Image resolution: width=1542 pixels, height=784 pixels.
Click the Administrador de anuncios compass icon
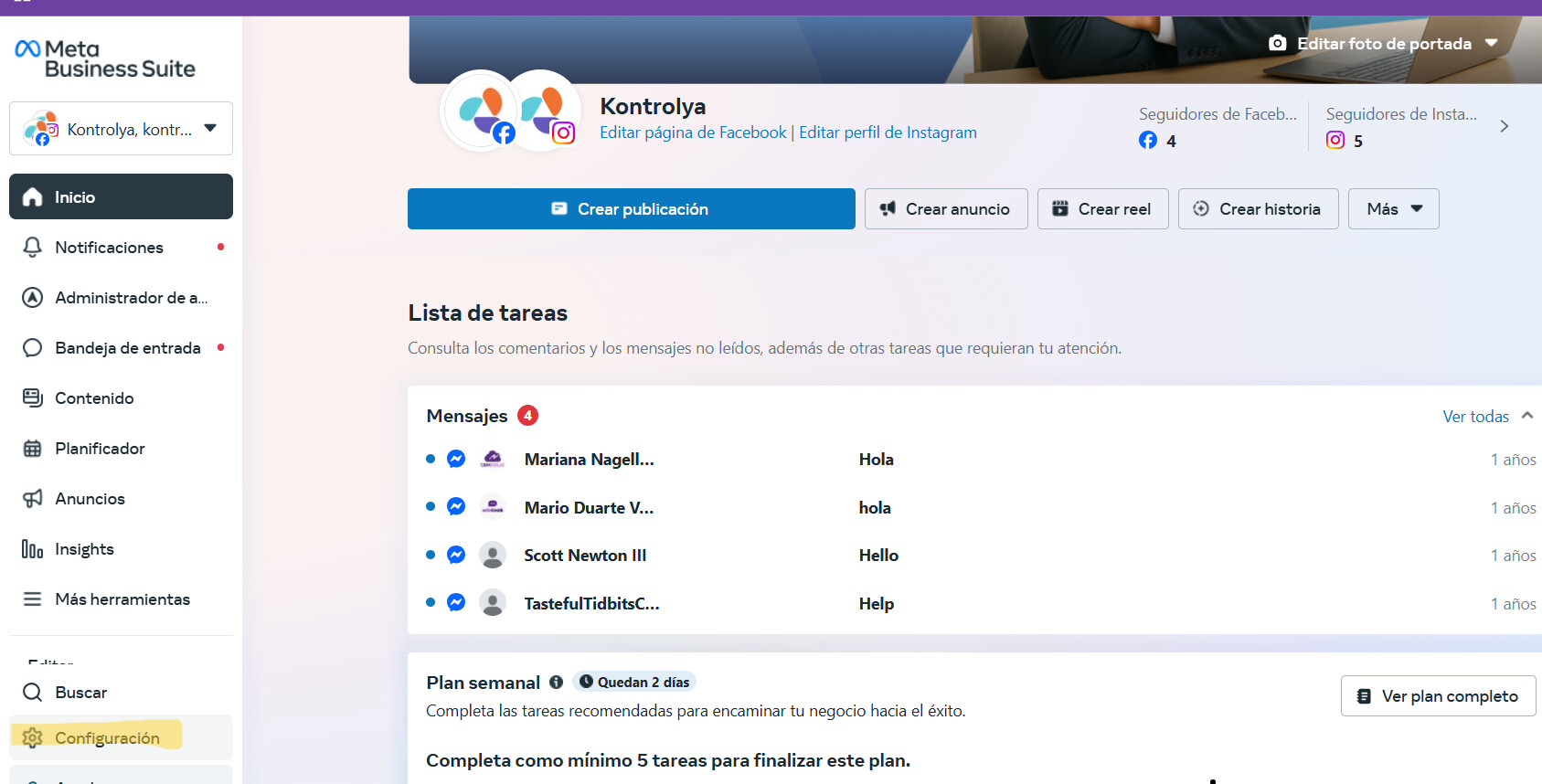[x=32, y=297]
